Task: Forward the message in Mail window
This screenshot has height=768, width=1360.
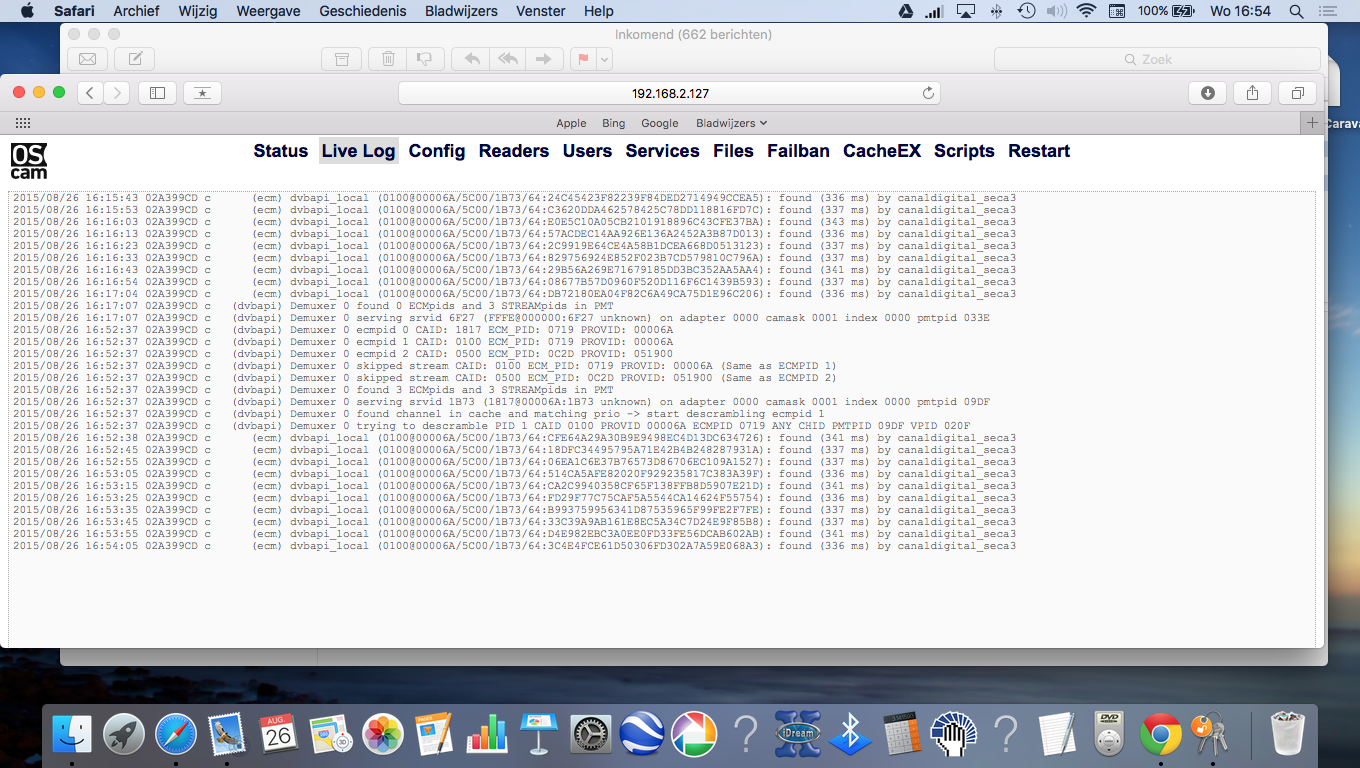Action: point(543,59)
